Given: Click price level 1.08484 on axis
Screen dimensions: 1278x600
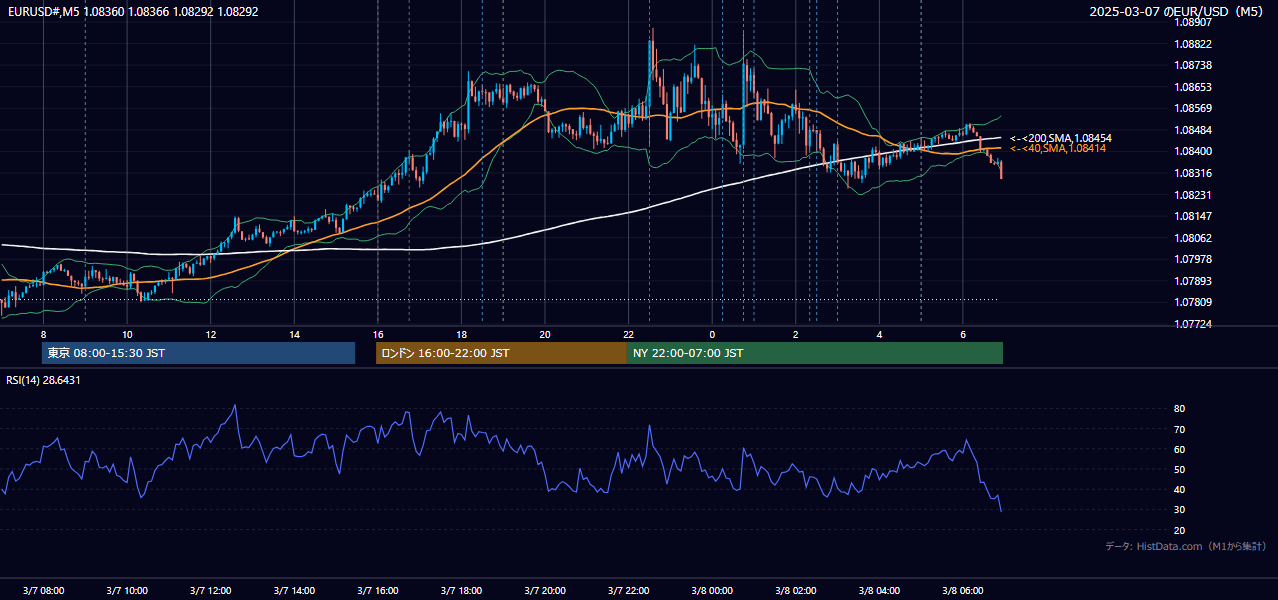Looking at the screenshot, I should [1194, 130].
